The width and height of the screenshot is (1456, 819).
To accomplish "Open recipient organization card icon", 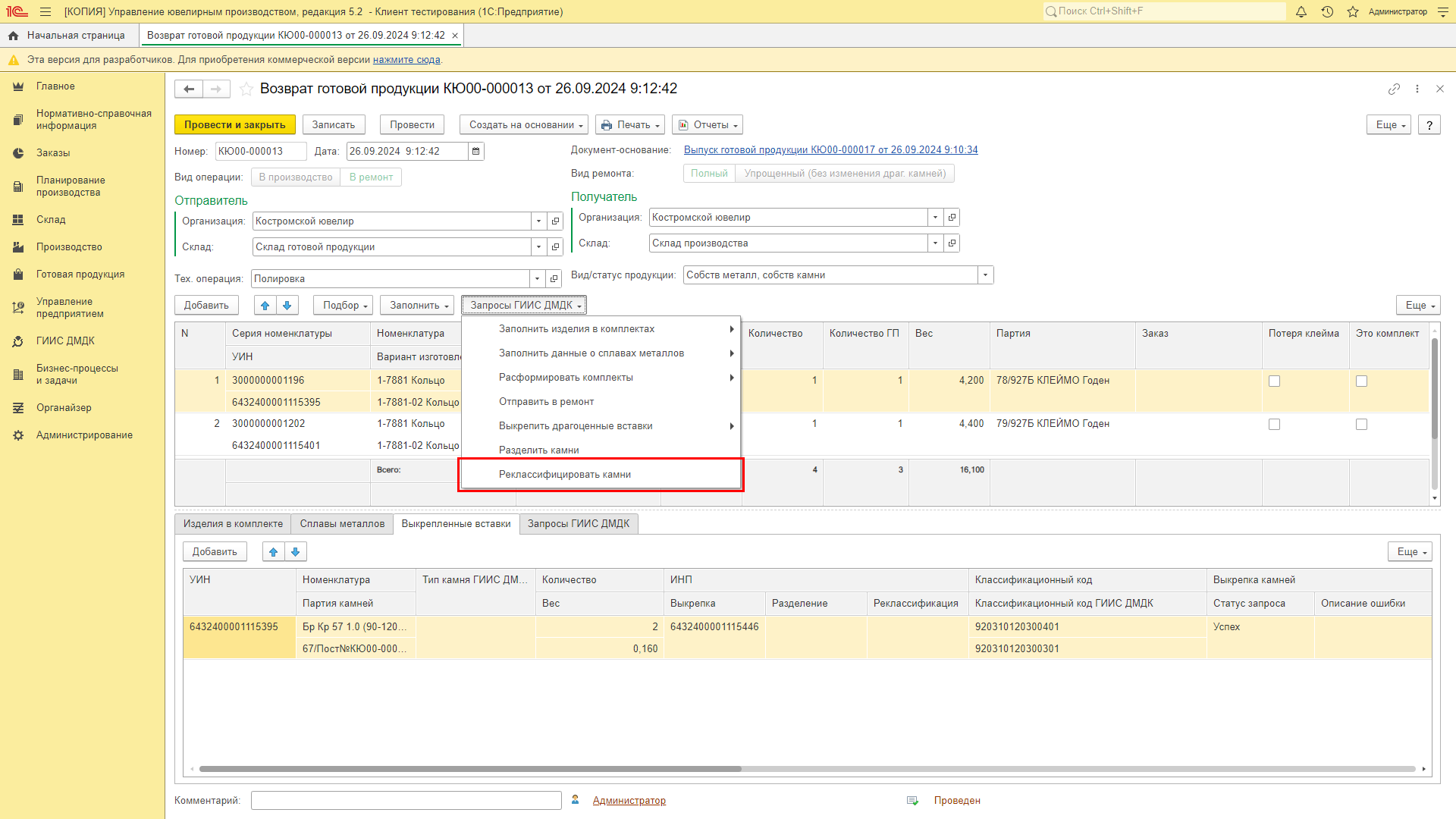I will point(952,218).
